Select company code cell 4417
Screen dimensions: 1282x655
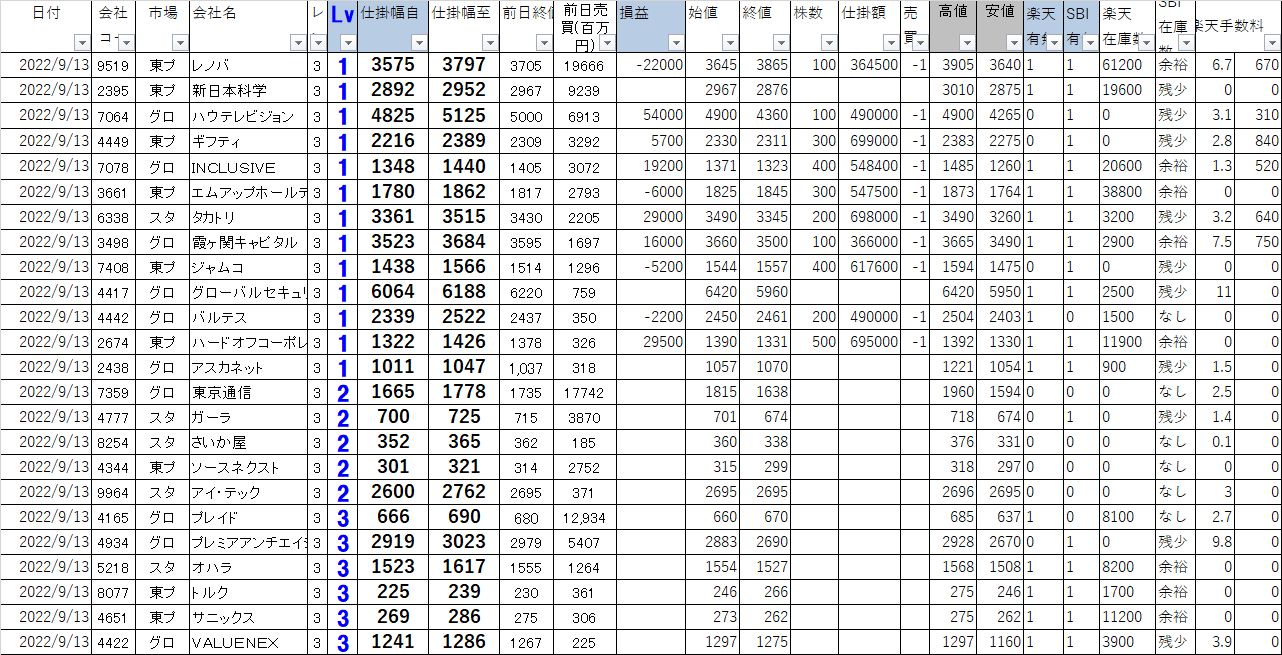(x=113, y=292)
